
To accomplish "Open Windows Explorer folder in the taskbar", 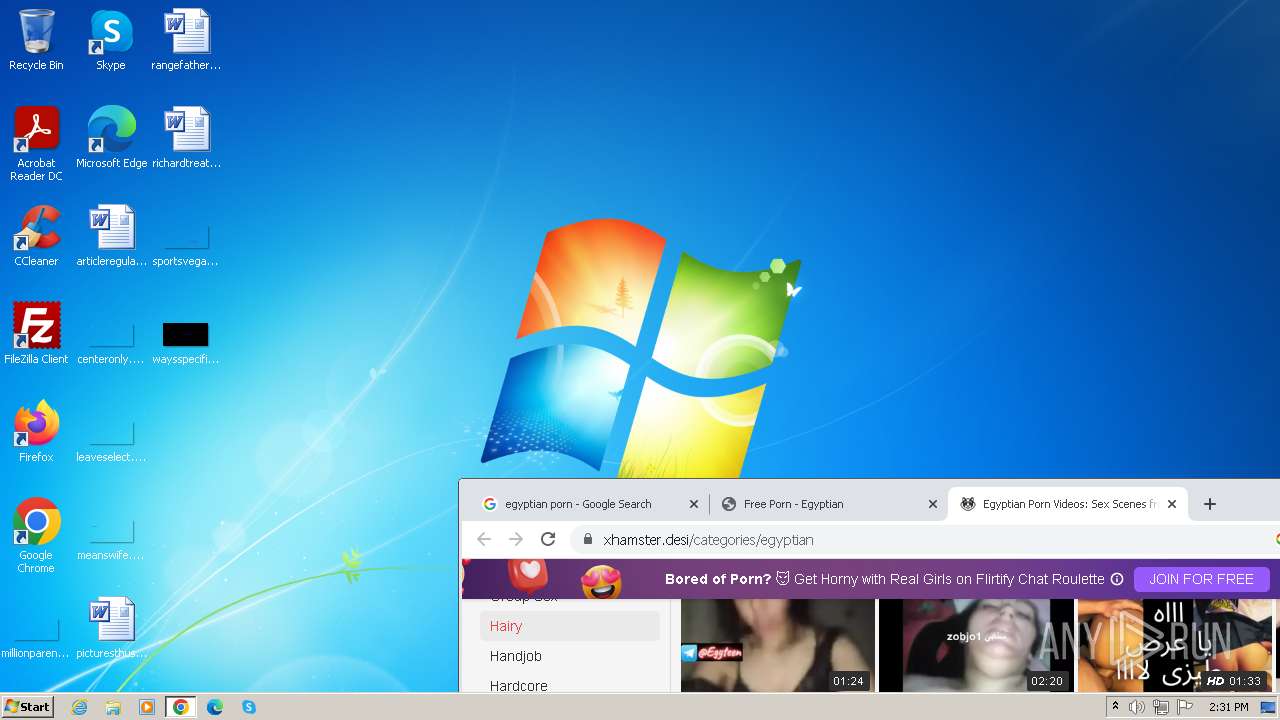I will point(113,707).
